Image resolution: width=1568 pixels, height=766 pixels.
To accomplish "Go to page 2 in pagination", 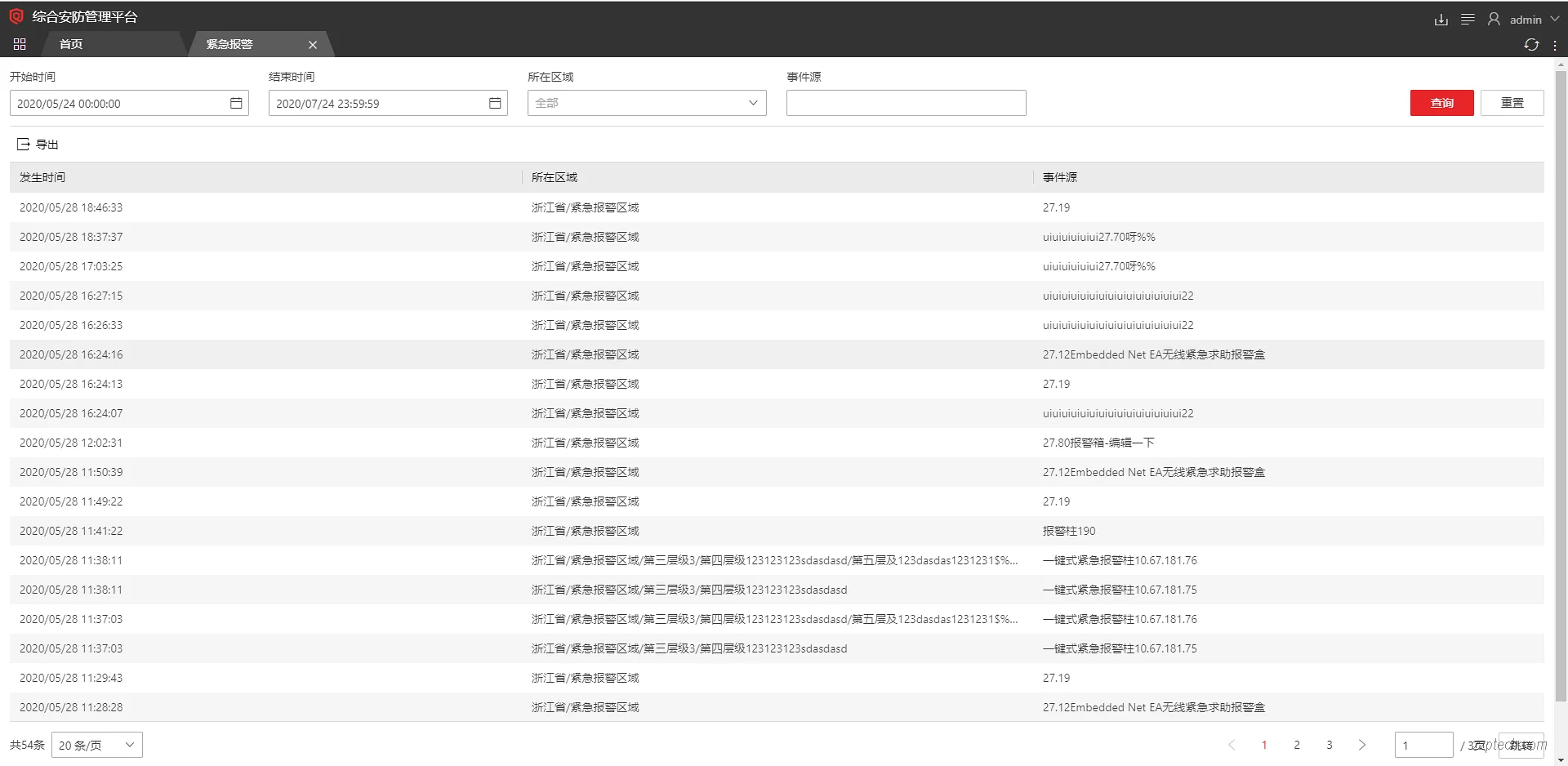I will [x=1296, y=745].
